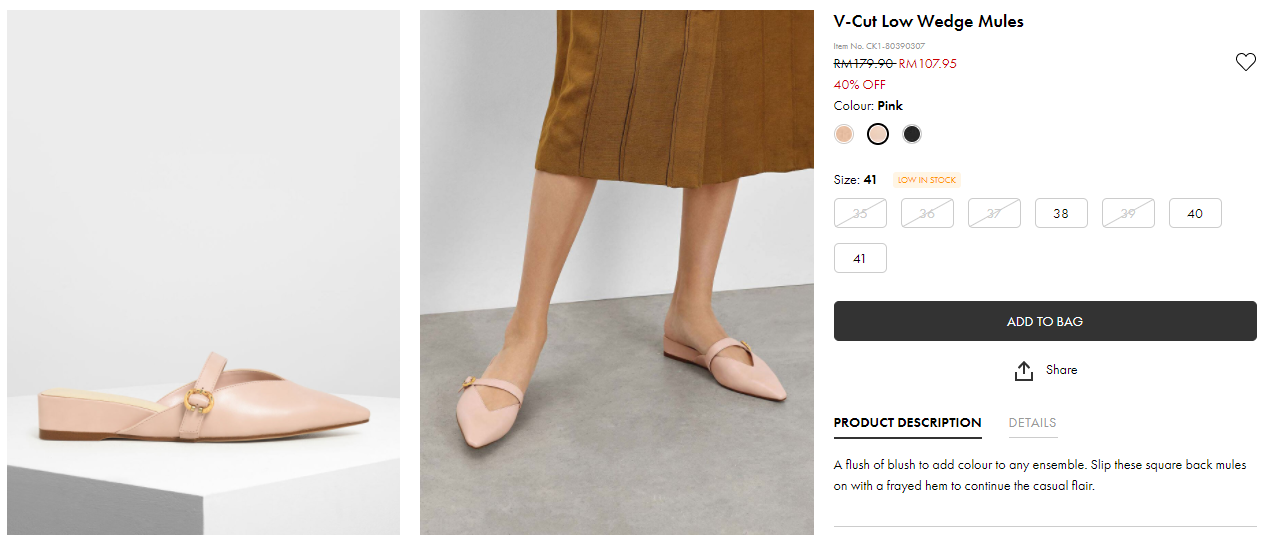The width and height of the screenshot is (1271, 546).
Task: Open the side-view shoe photo on white block
Action: pyautogui.click(x=204, y=272)
